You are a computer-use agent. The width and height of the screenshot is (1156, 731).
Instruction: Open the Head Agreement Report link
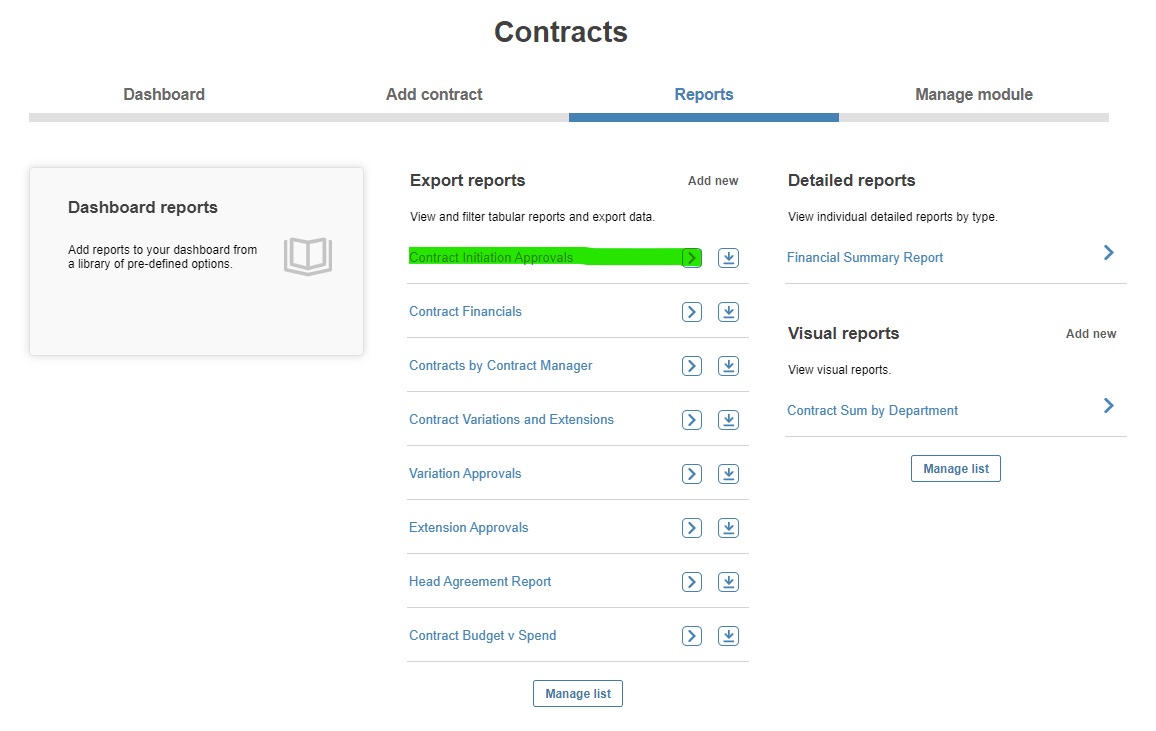[x=480, y=581]
